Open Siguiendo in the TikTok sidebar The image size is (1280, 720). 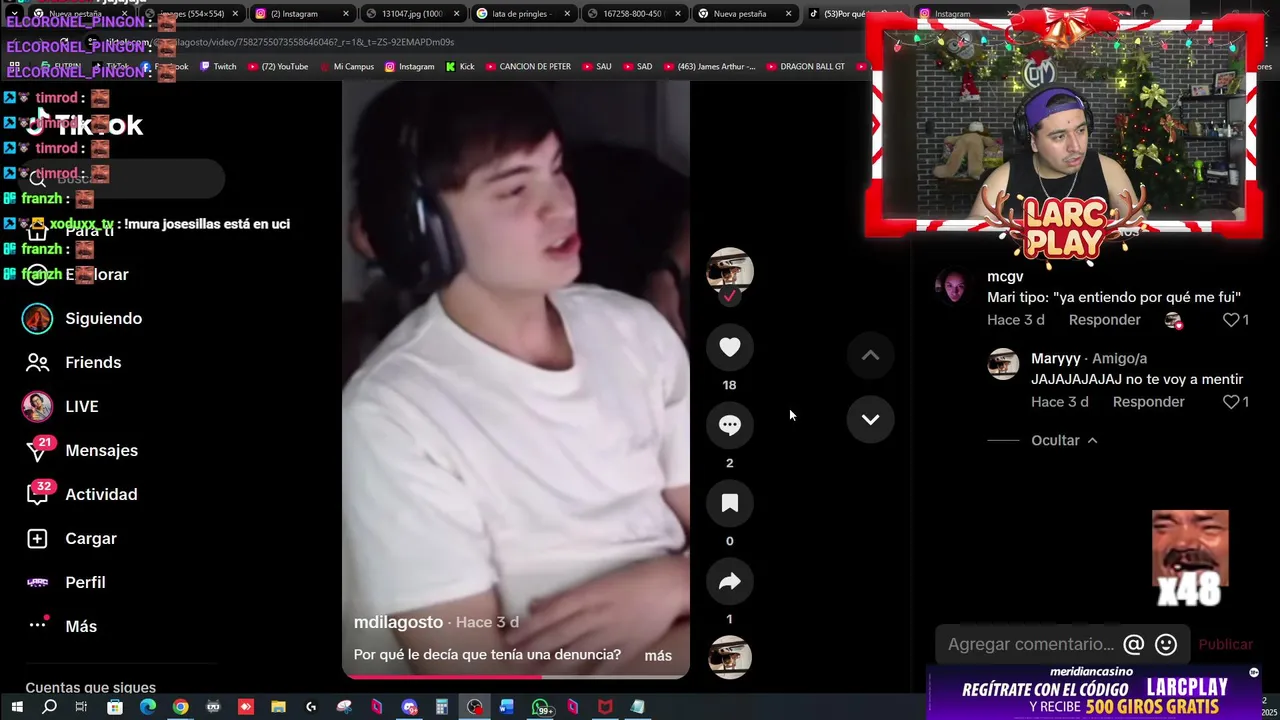tap(104, 318)
